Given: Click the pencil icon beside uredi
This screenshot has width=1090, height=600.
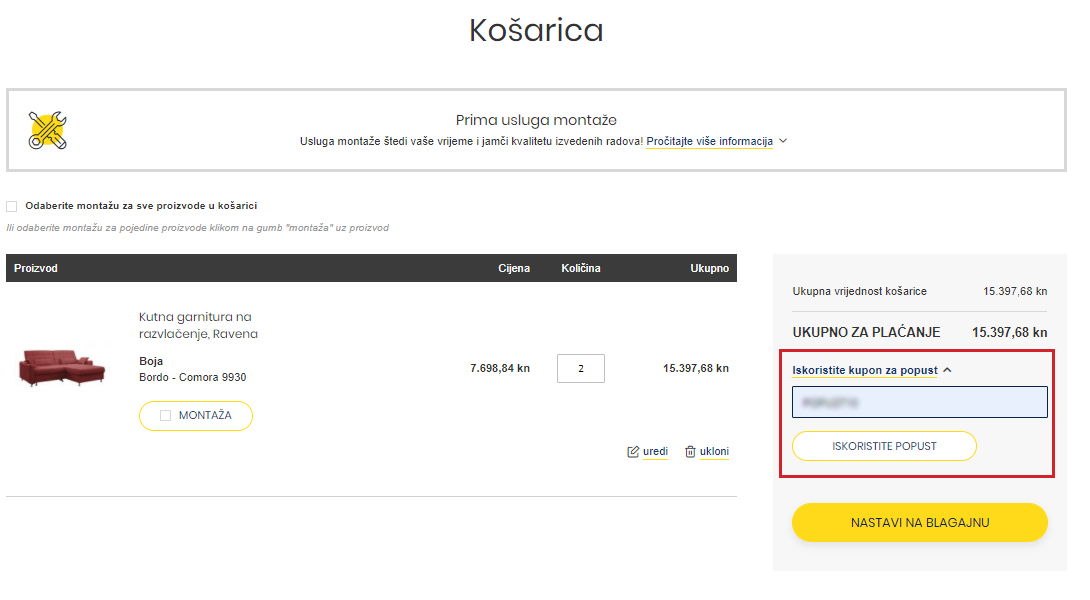Looking at the screenshot, I should tap(633, 452).
